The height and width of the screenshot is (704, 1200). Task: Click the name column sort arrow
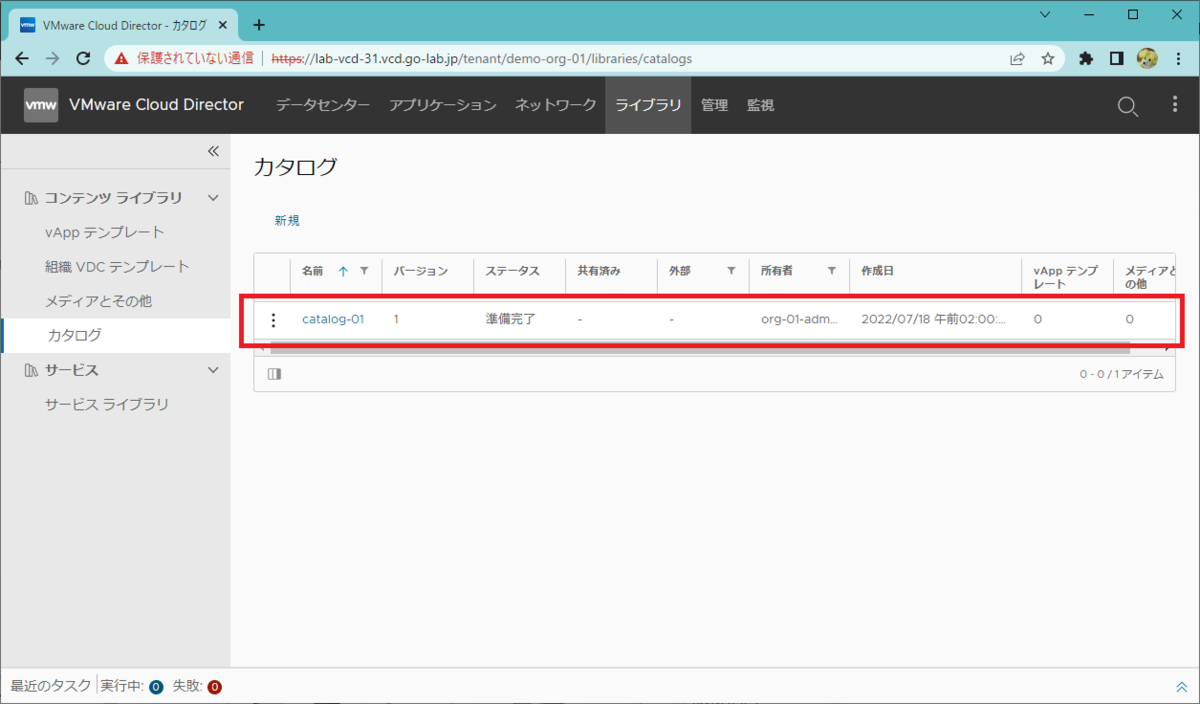click(343, 271)
